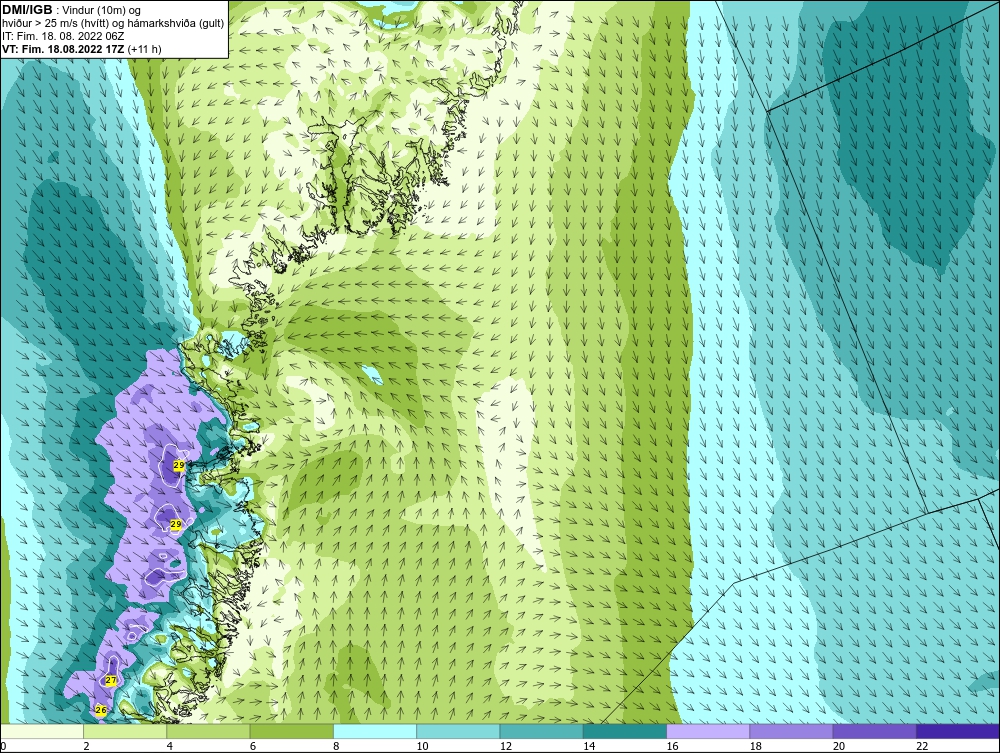Click the 16–18 m/s lavender legend swatch
This screenshot has height=753, width=1000.
[x=708, y=731]
